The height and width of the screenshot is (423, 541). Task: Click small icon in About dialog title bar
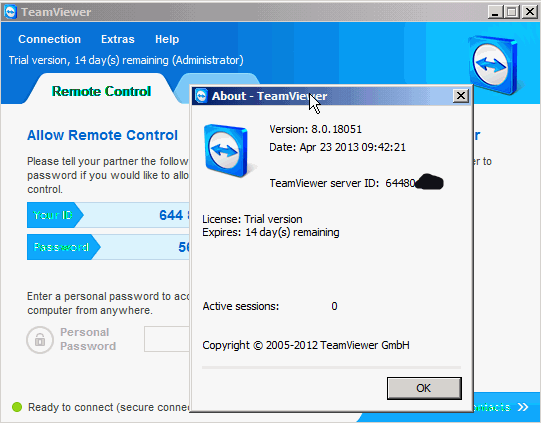[x=201, y=96]
